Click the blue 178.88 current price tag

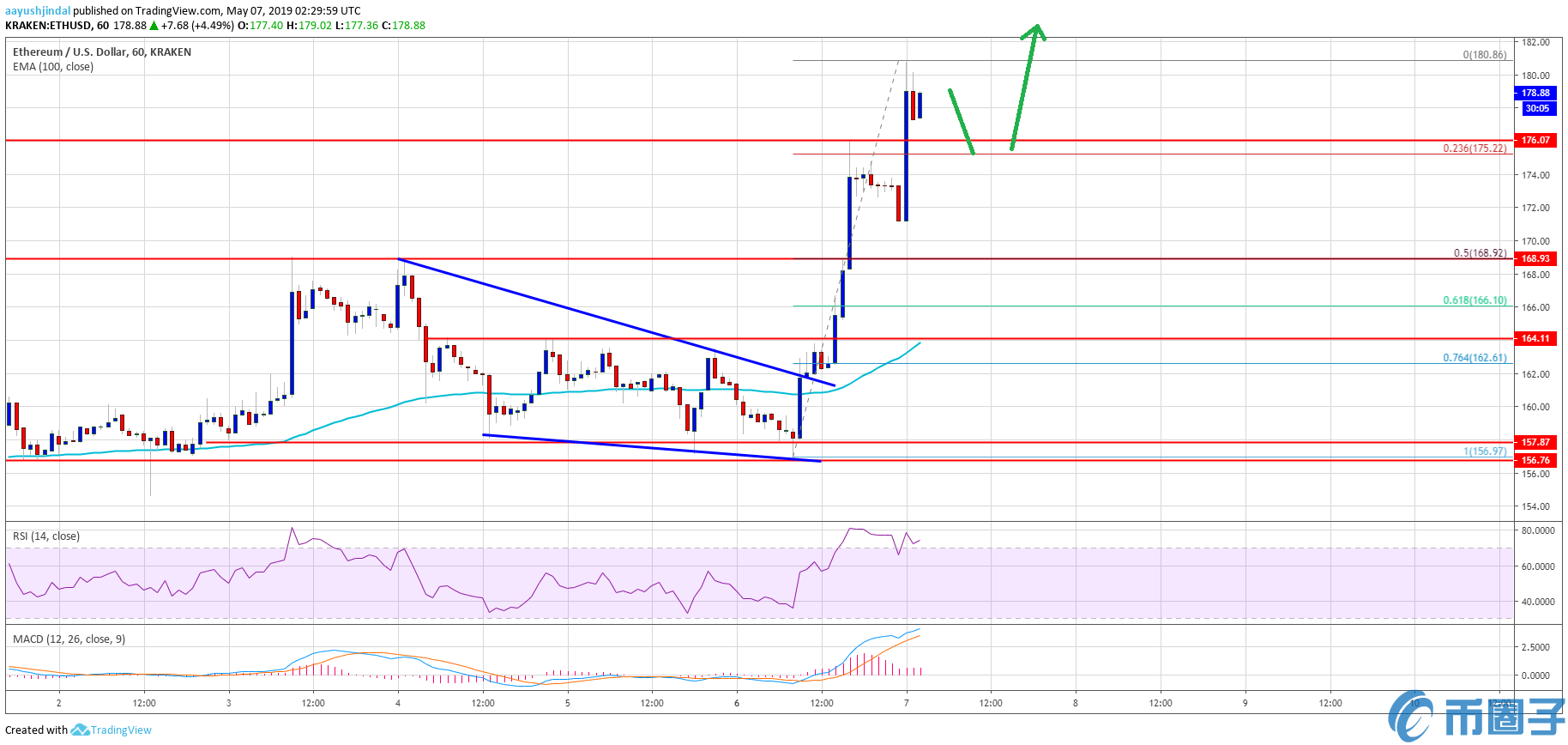coord(1535,93)
